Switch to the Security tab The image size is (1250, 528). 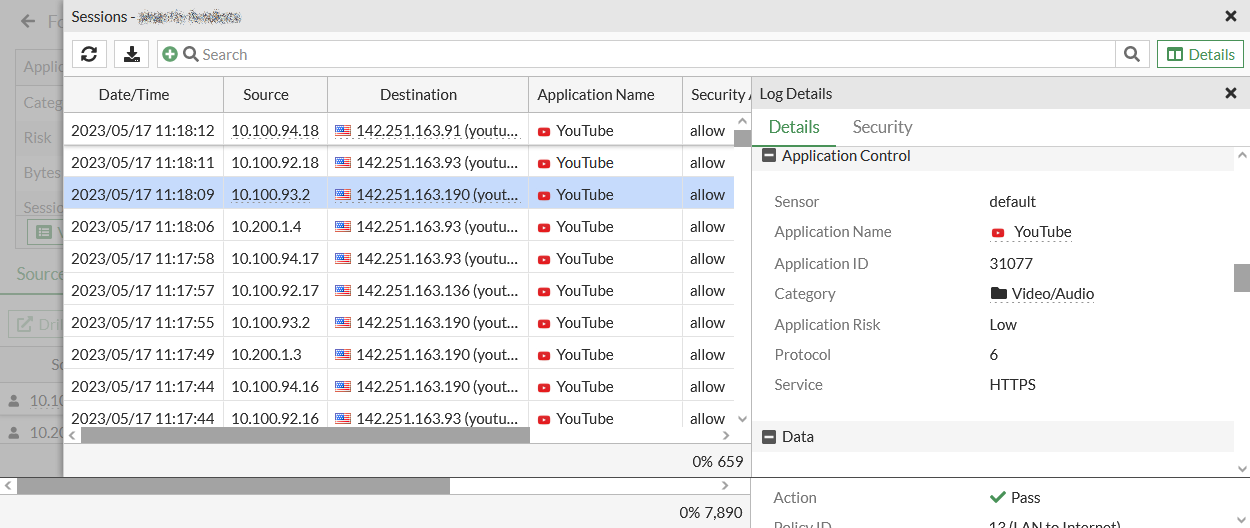(x=882, y=127)
